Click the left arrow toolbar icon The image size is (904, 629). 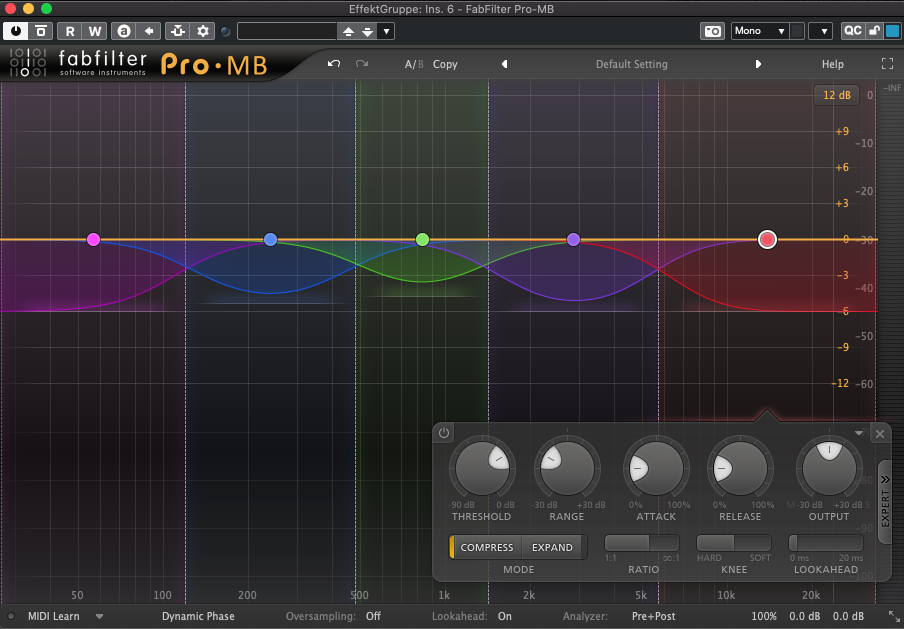[149, 31]
